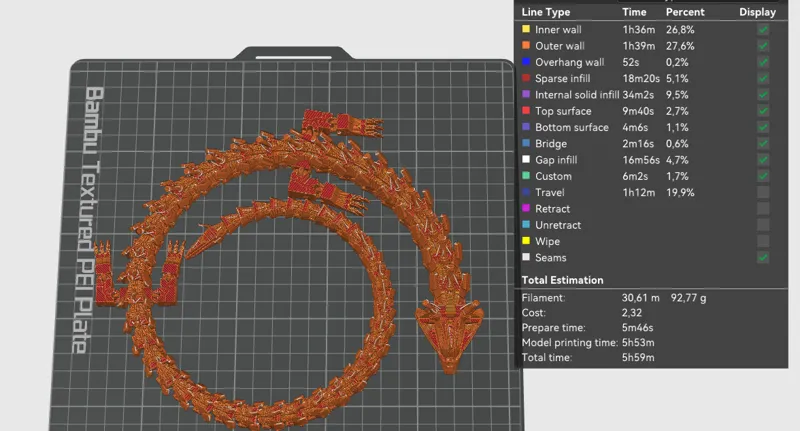The image size is (800, 431).
Task: Select the Travel label
Action: click(550, 192)
